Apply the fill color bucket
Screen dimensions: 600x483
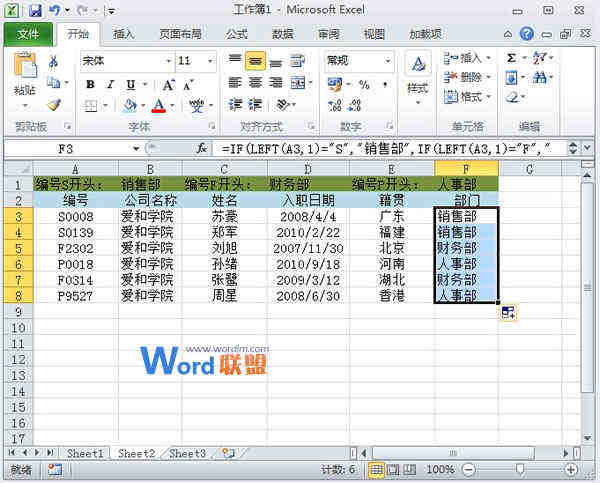click(130, 105)
